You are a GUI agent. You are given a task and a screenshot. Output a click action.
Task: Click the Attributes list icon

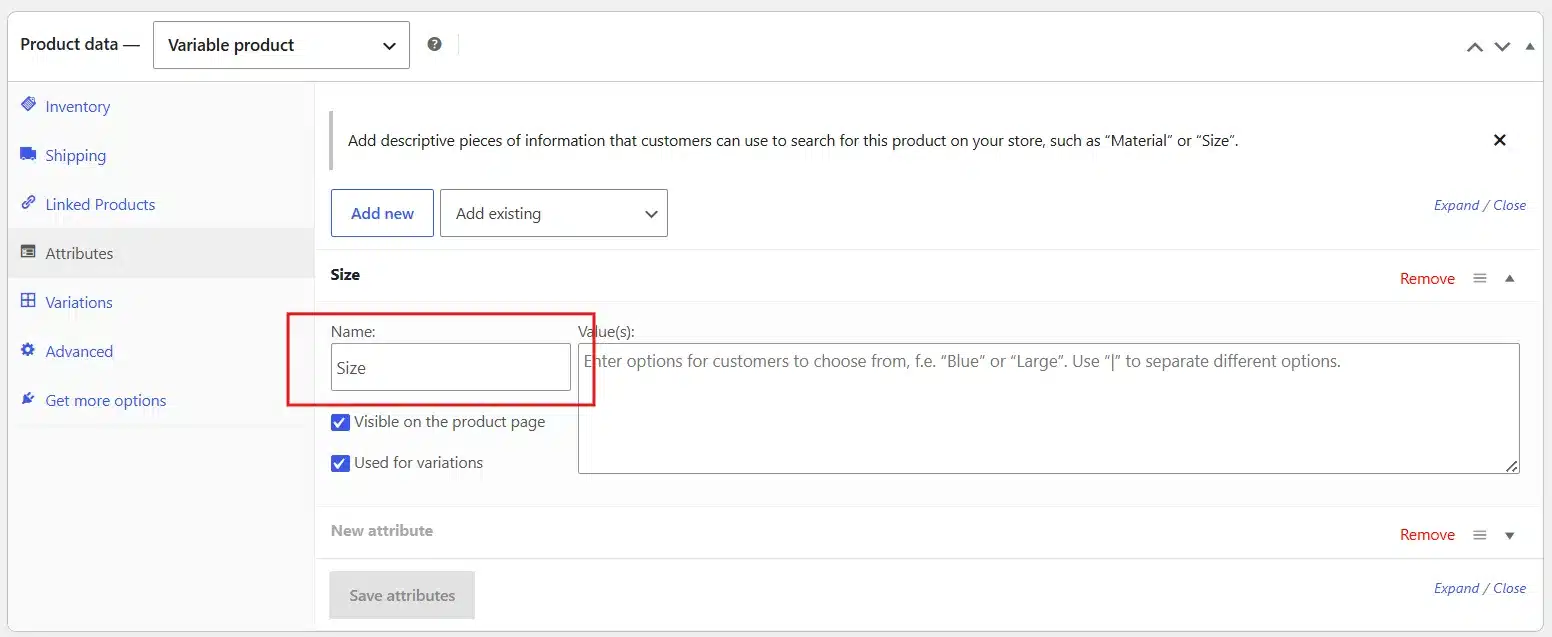28,252
